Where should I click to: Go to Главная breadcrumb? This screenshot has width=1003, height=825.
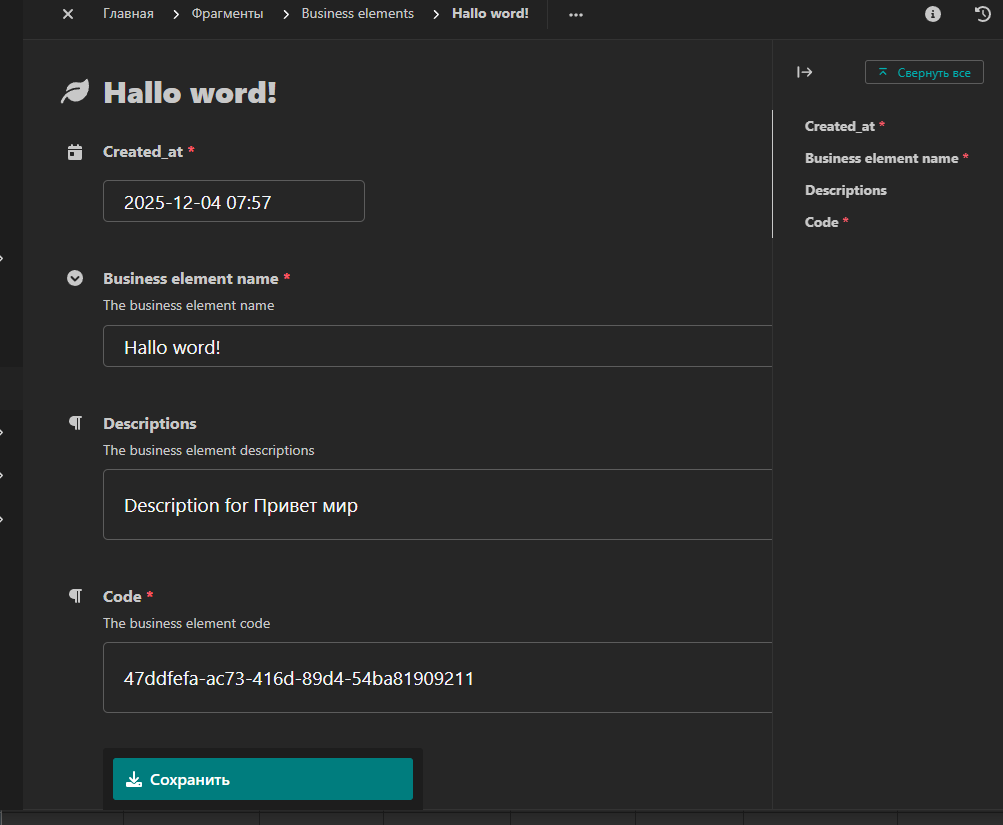point(128,13)
